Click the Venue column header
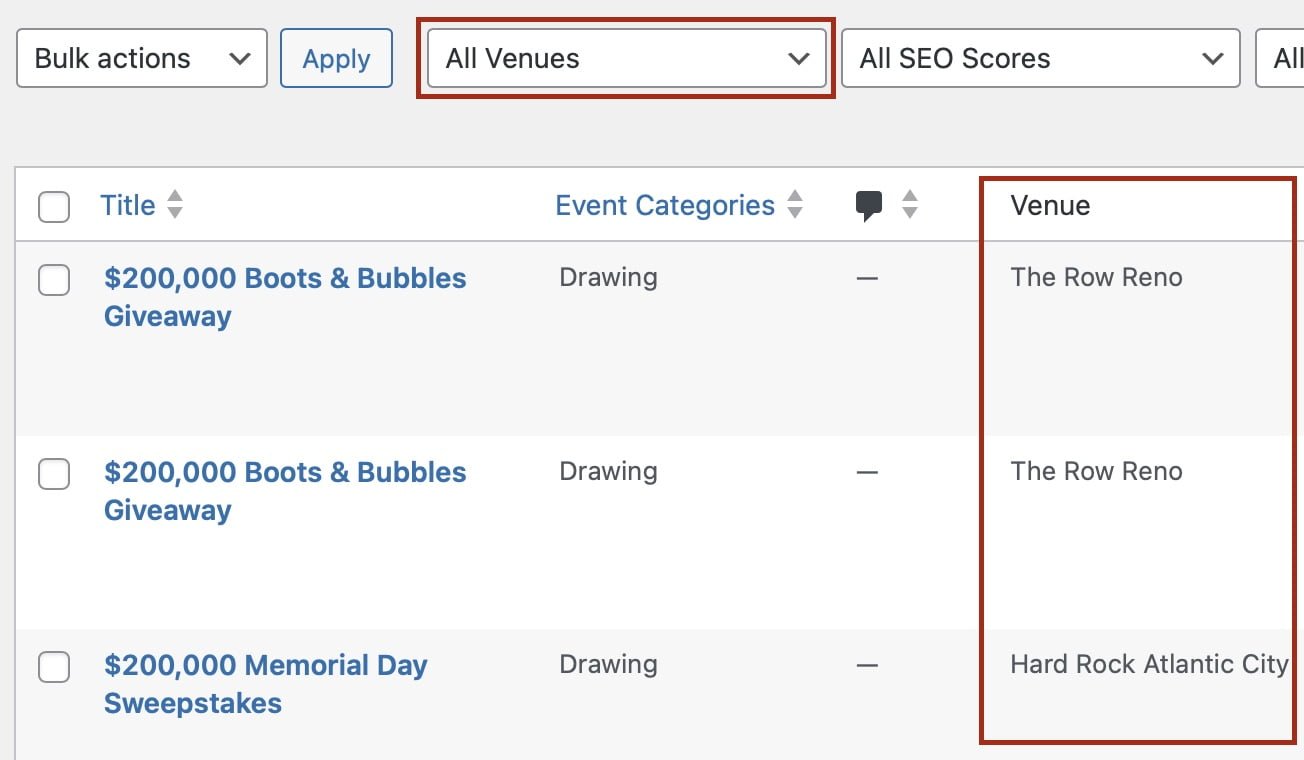Screen dimensions: 1304x760 click(x=1050, y=205)
